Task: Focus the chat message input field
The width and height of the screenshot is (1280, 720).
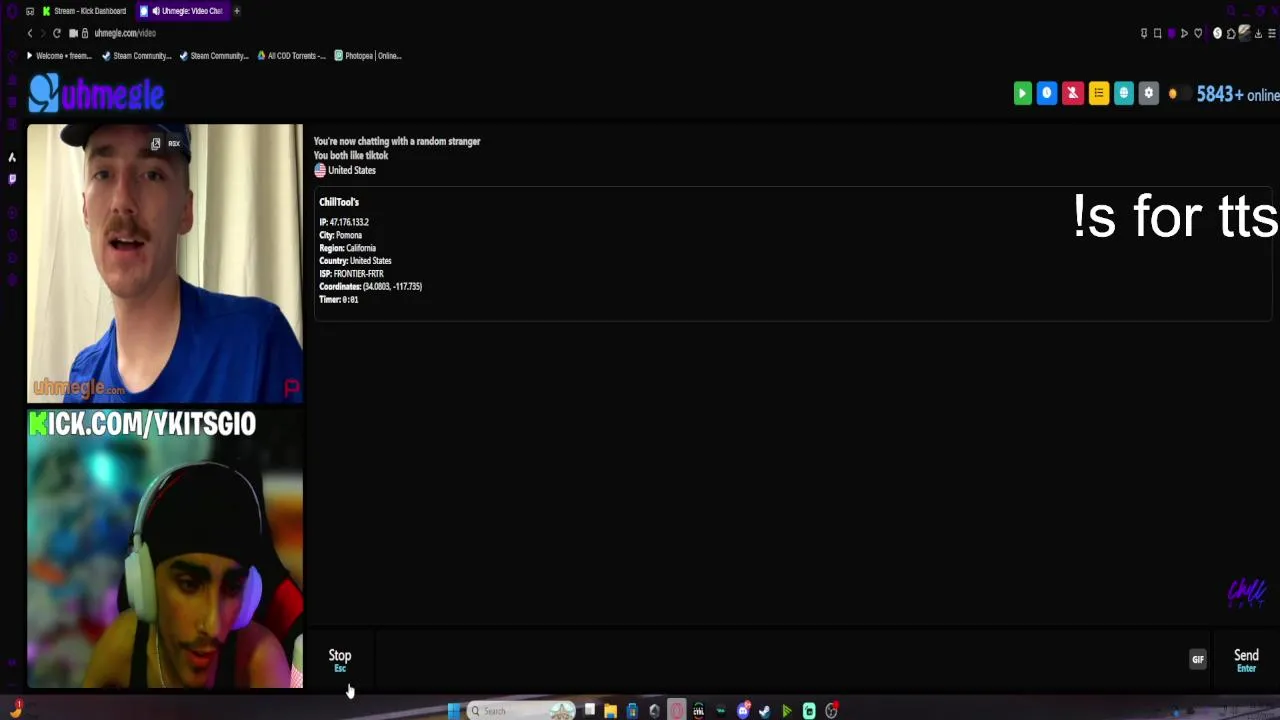Action: 780,659
